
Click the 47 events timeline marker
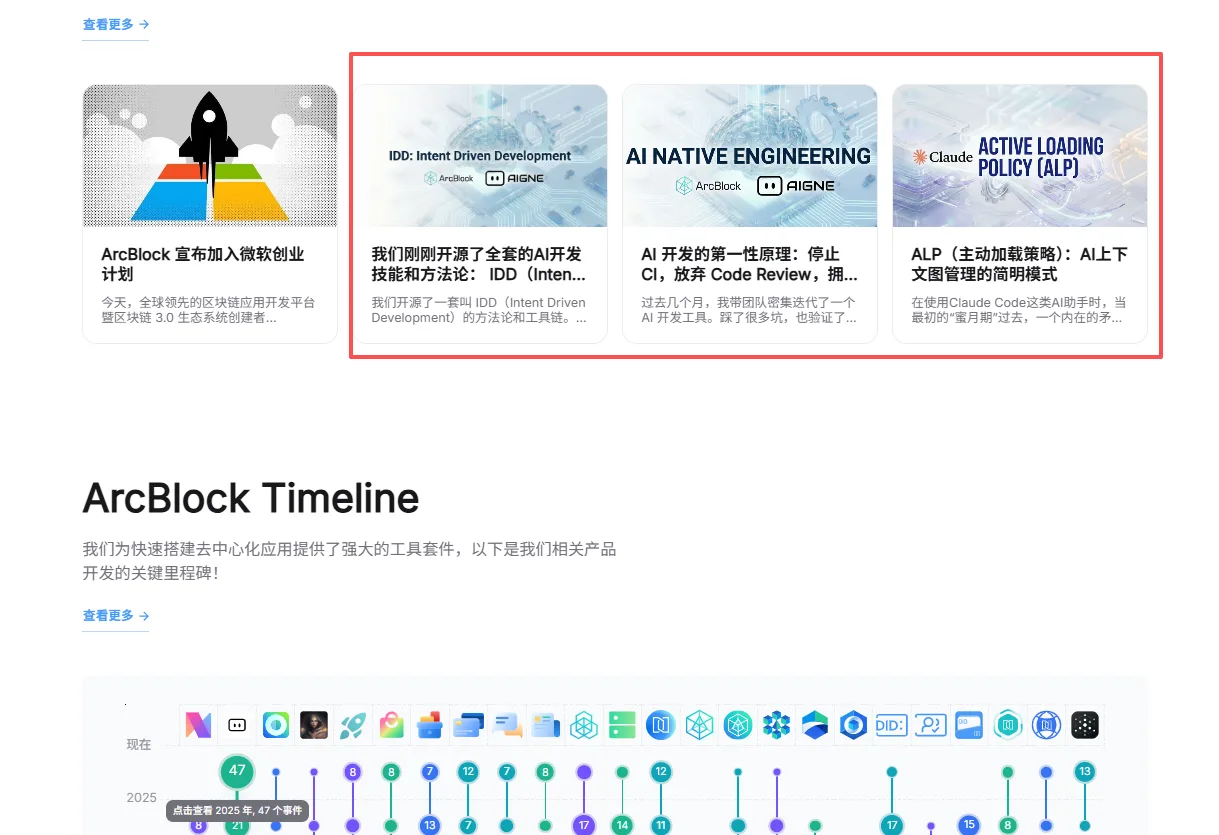coord(237,771)
